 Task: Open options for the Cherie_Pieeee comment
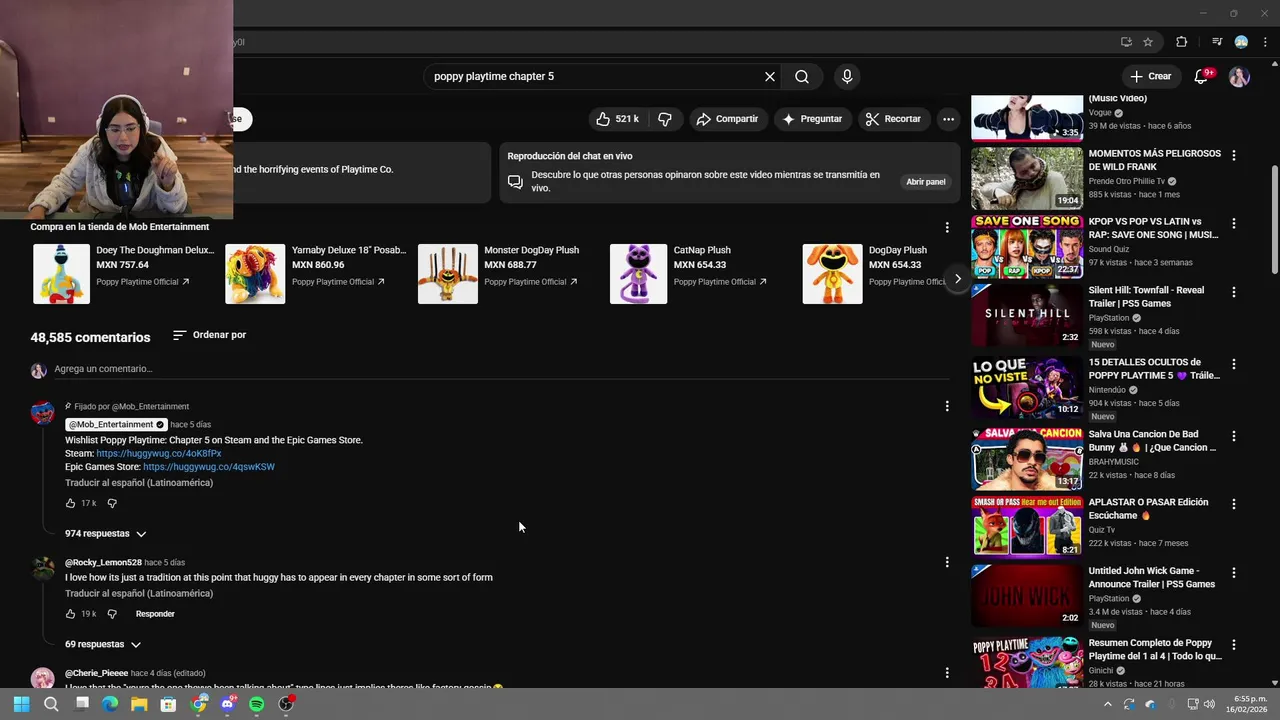[x=947, y=673]
